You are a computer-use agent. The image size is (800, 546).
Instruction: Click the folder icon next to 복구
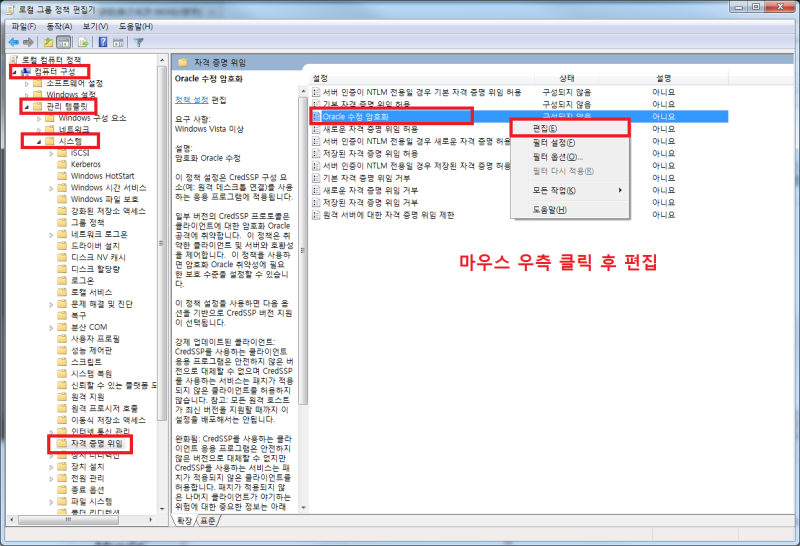(x=62, y=315)
